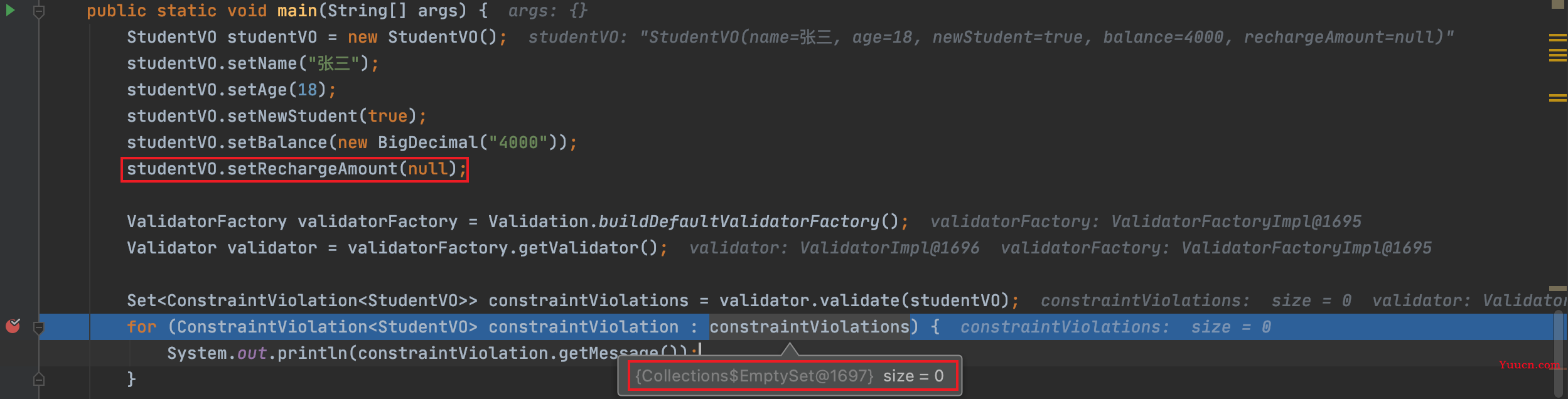Click the Collections$EmptySet@1697 debugger tooltip value
Image resolution: width=1568 pixels, height=399 pixels.
(x=790, y=376)
